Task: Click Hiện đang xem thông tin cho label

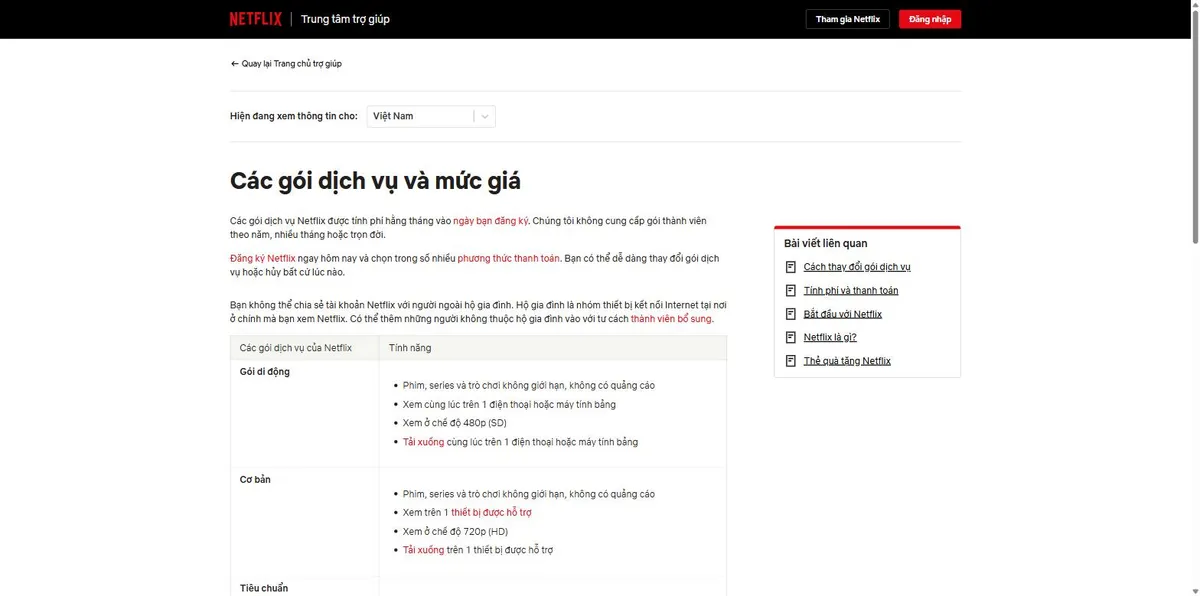Action: tap(294, 116)
